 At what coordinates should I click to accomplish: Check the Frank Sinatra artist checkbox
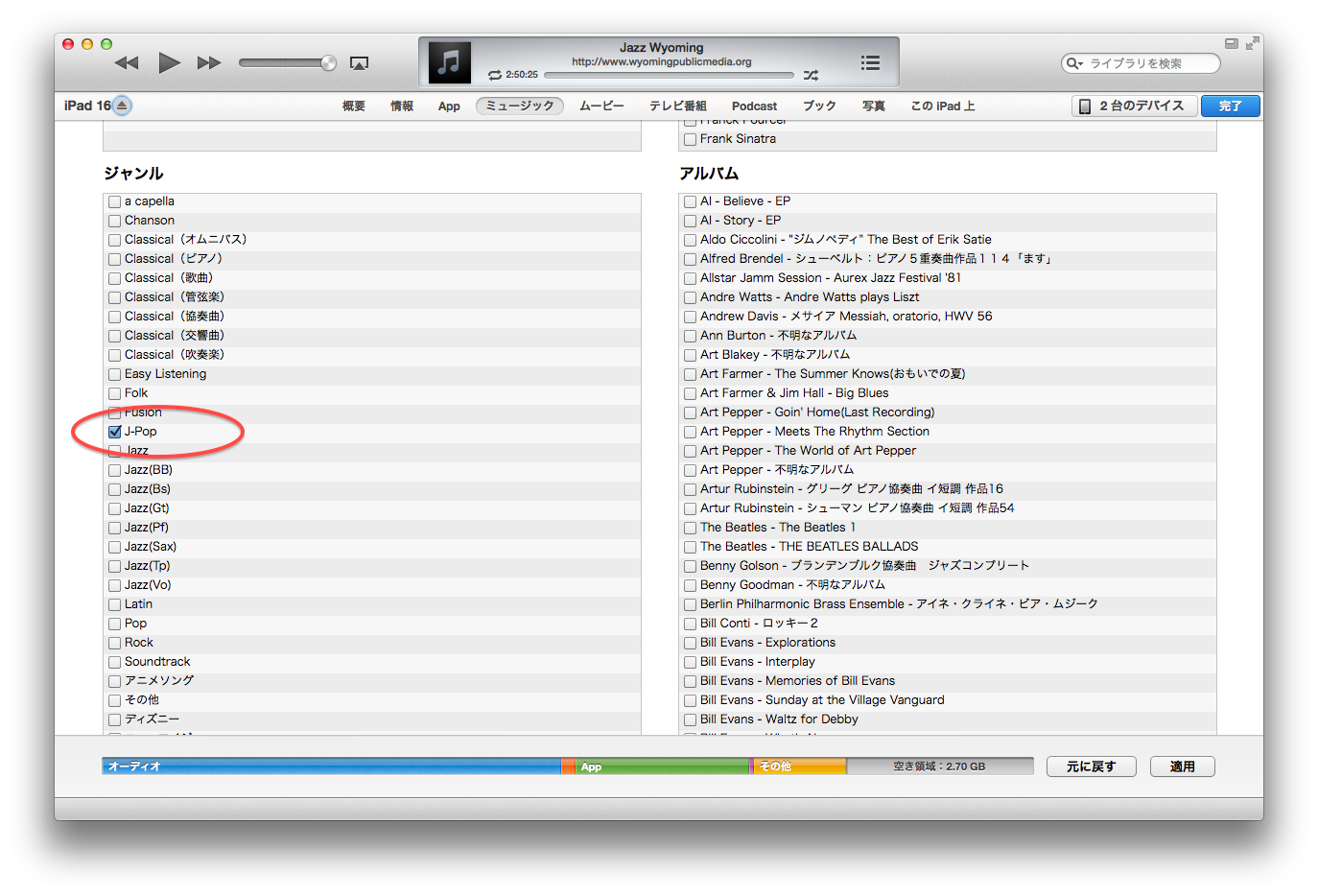[691, 139]
